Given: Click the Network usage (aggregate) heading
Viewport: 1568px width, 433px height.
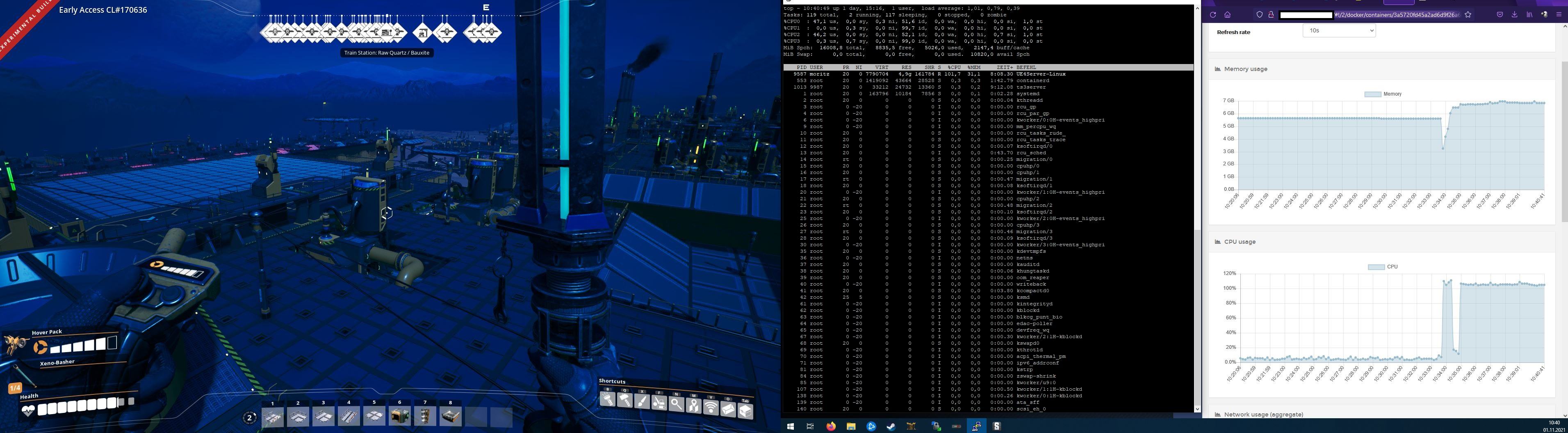Looking at the screenshot, I should pyautogui.click(x=1264, y=415).
